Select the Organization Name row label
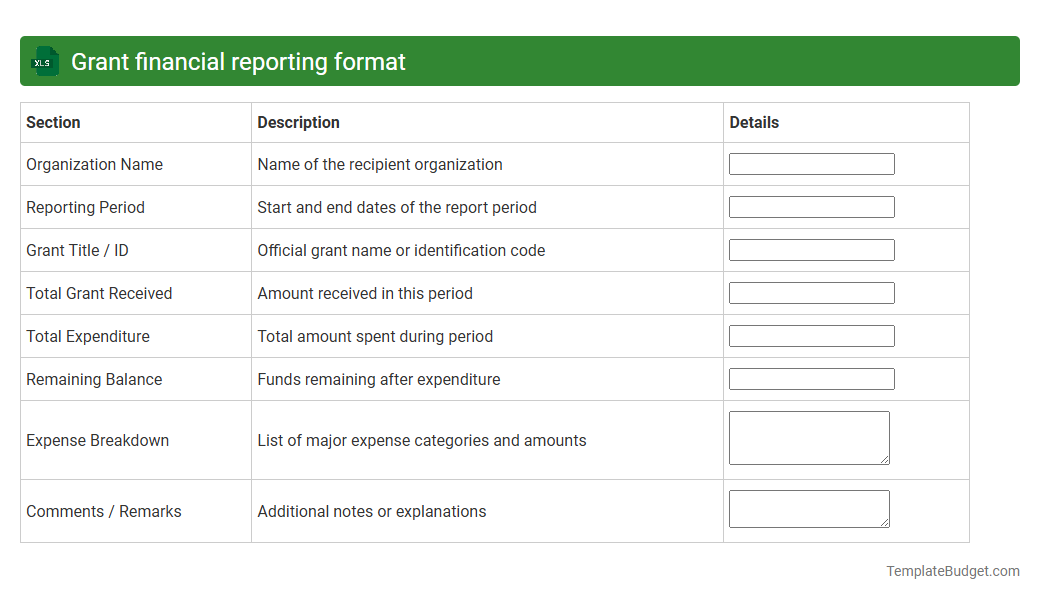1040x600 pixels. pyautogui.click(x=97, y=164)
